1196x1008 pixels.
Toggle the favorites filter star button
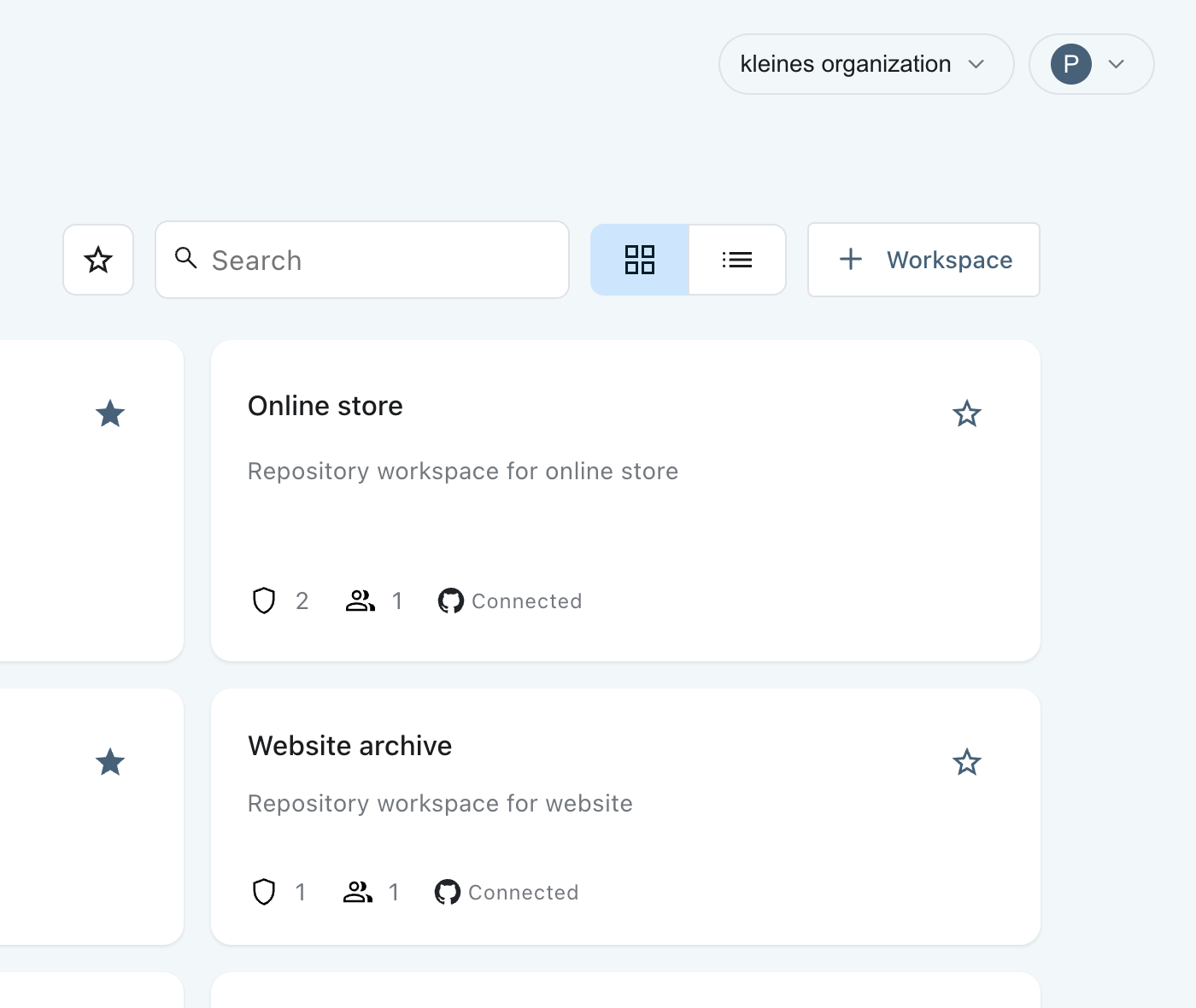pyautogui.click(x=98, y=260)
